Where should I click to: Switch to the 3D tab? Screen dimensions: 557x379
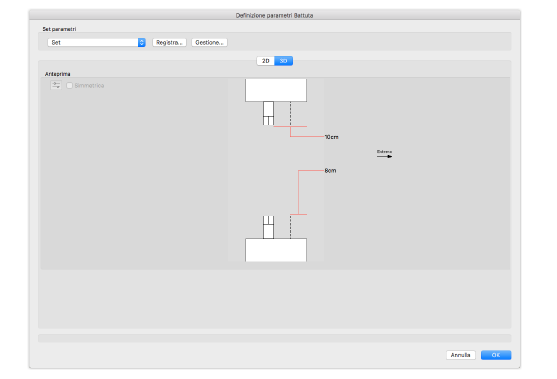point(283,61)
